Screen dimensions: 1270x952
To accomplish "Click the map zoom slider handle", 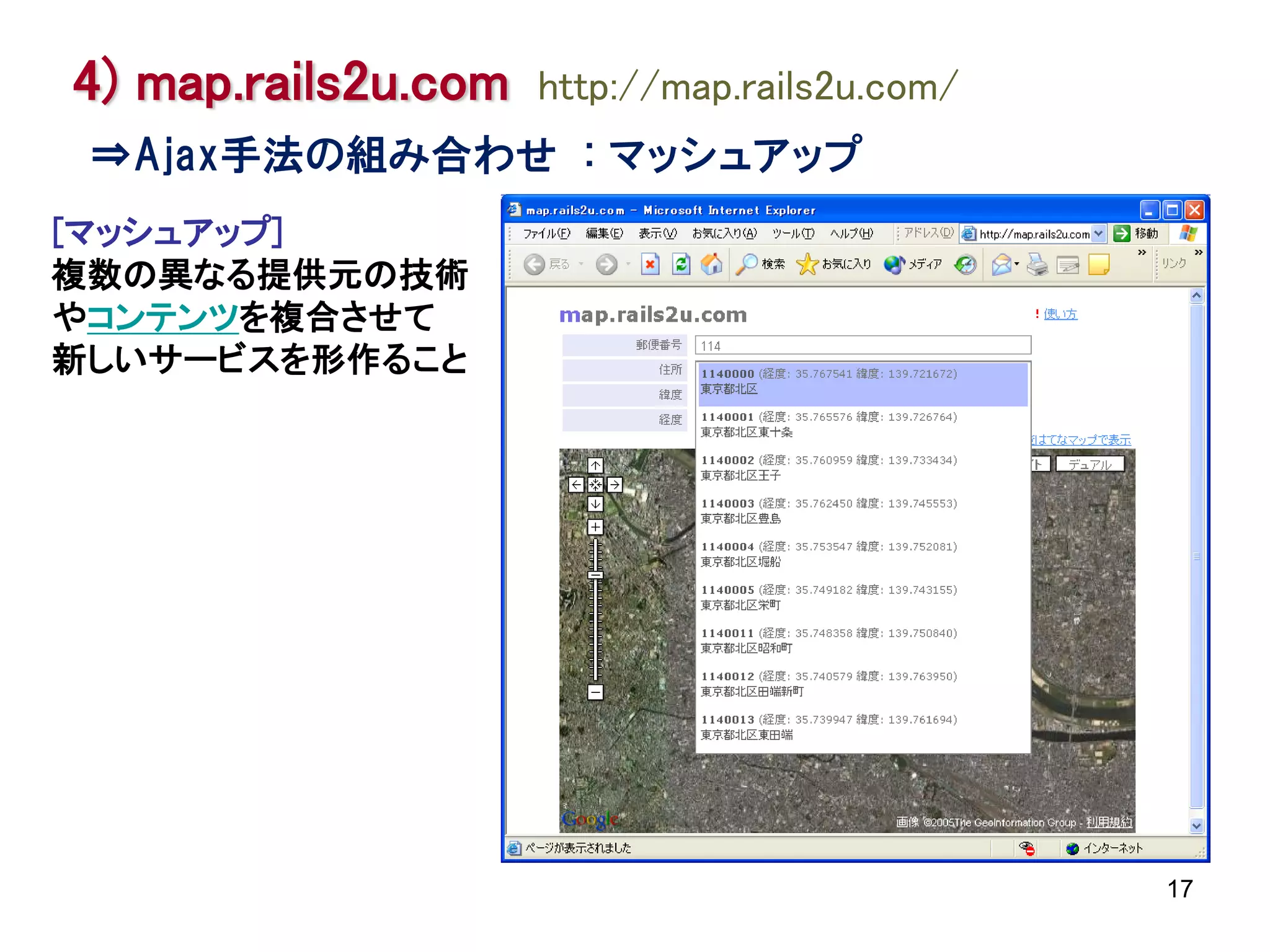I will click(595, 575).
